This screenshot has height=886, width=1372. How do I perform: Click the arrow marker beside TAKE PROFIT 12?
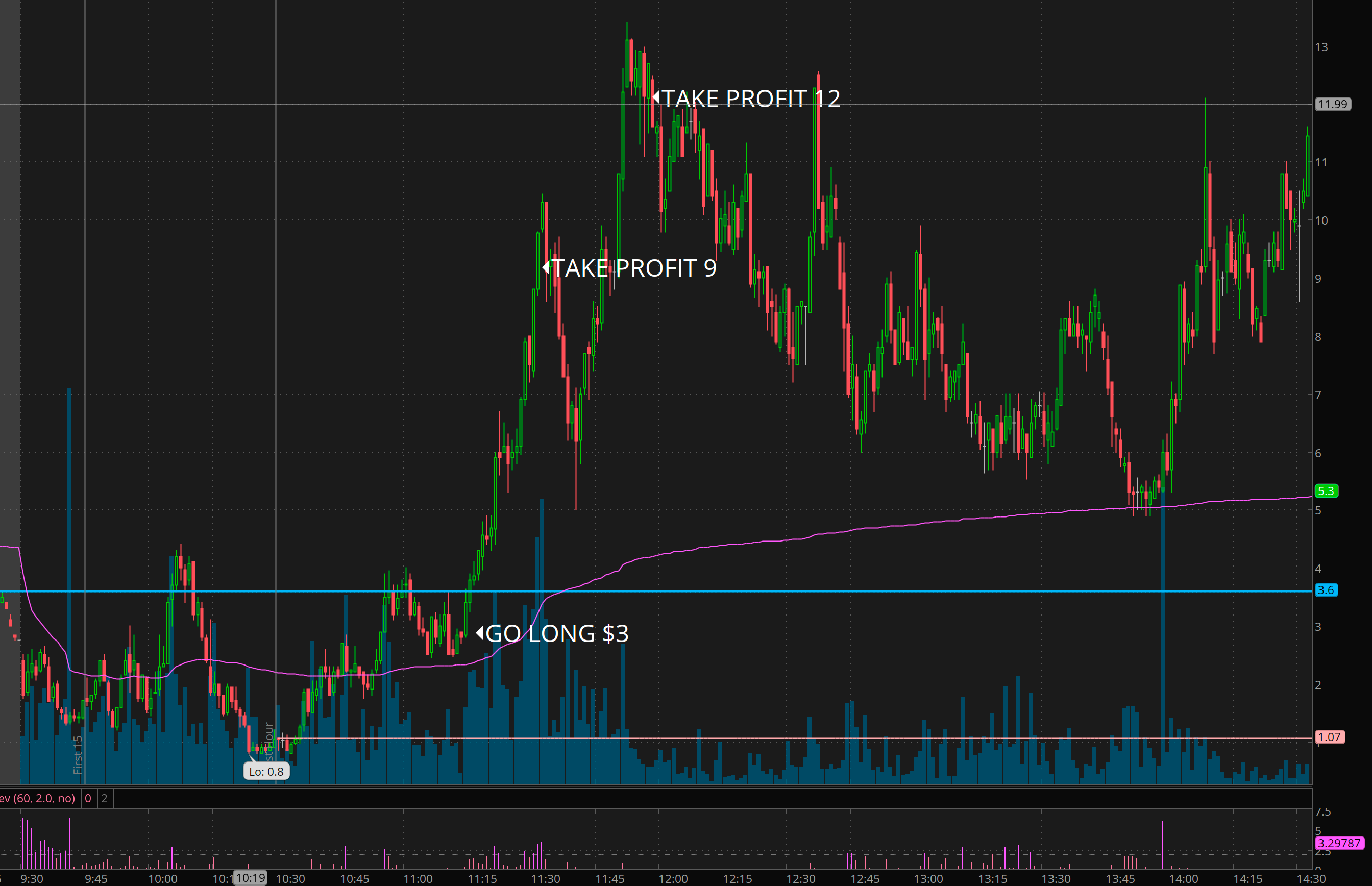[x=656, y=96]
